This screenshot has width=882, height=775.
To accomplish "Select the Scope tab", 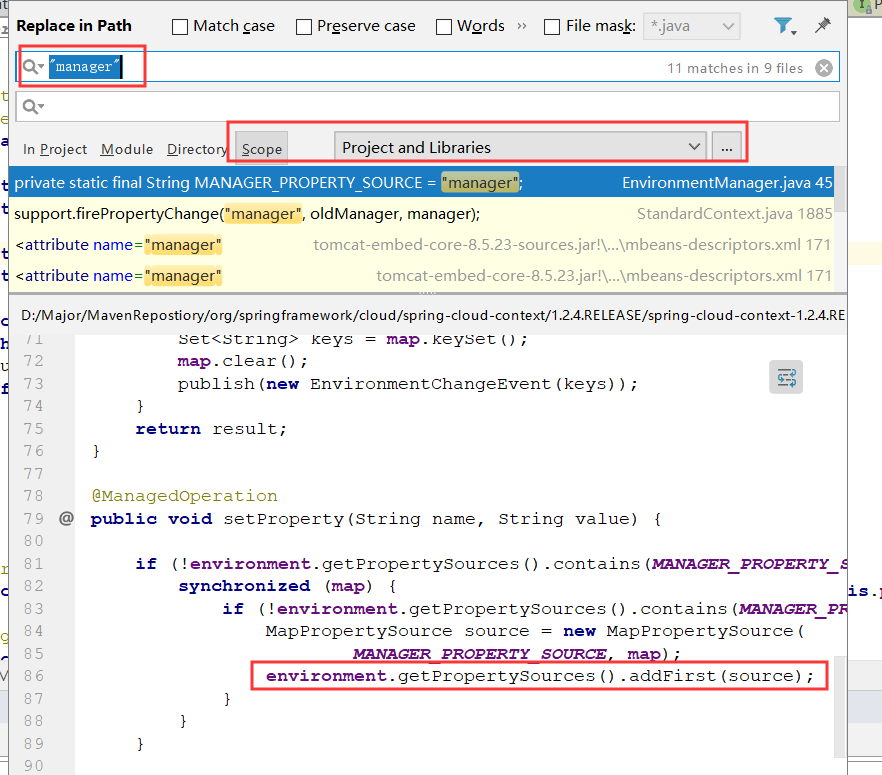I will [262, 148].
